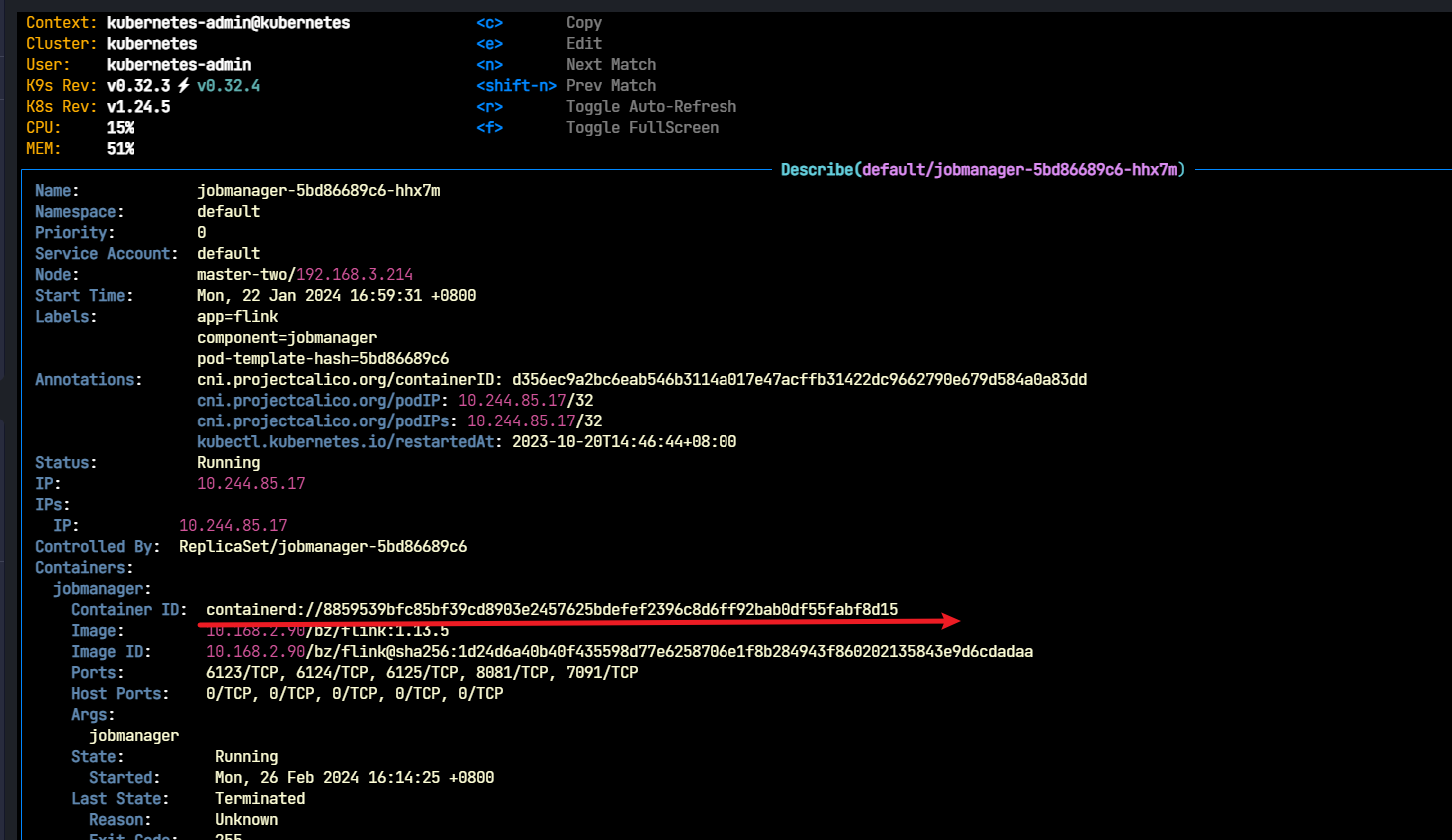Click the MEM value 51%
1452x840 pixels.
pos(120,148)
